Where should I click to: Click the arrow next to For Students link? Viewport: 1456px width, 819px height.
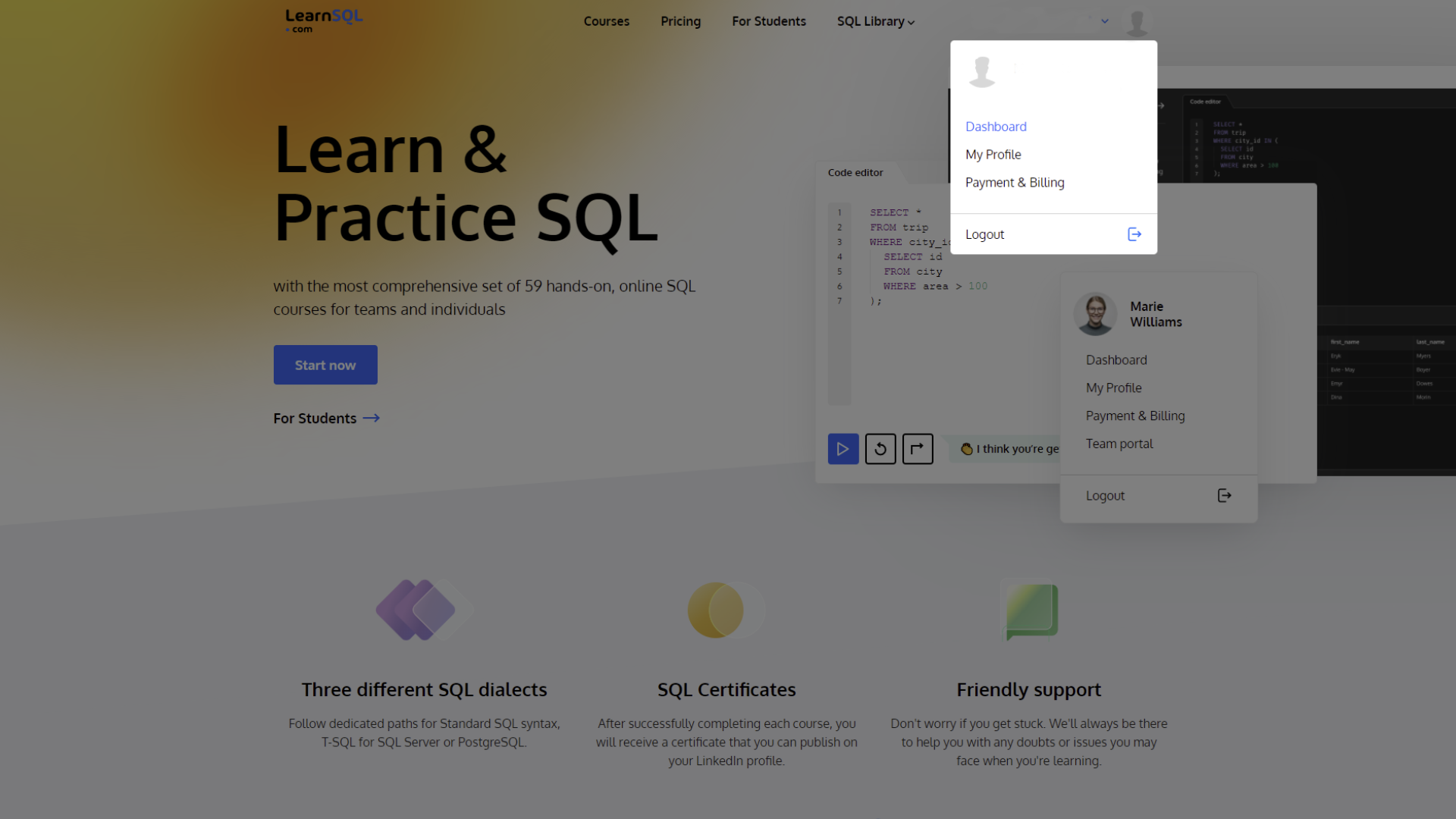[x=372, y=419]
